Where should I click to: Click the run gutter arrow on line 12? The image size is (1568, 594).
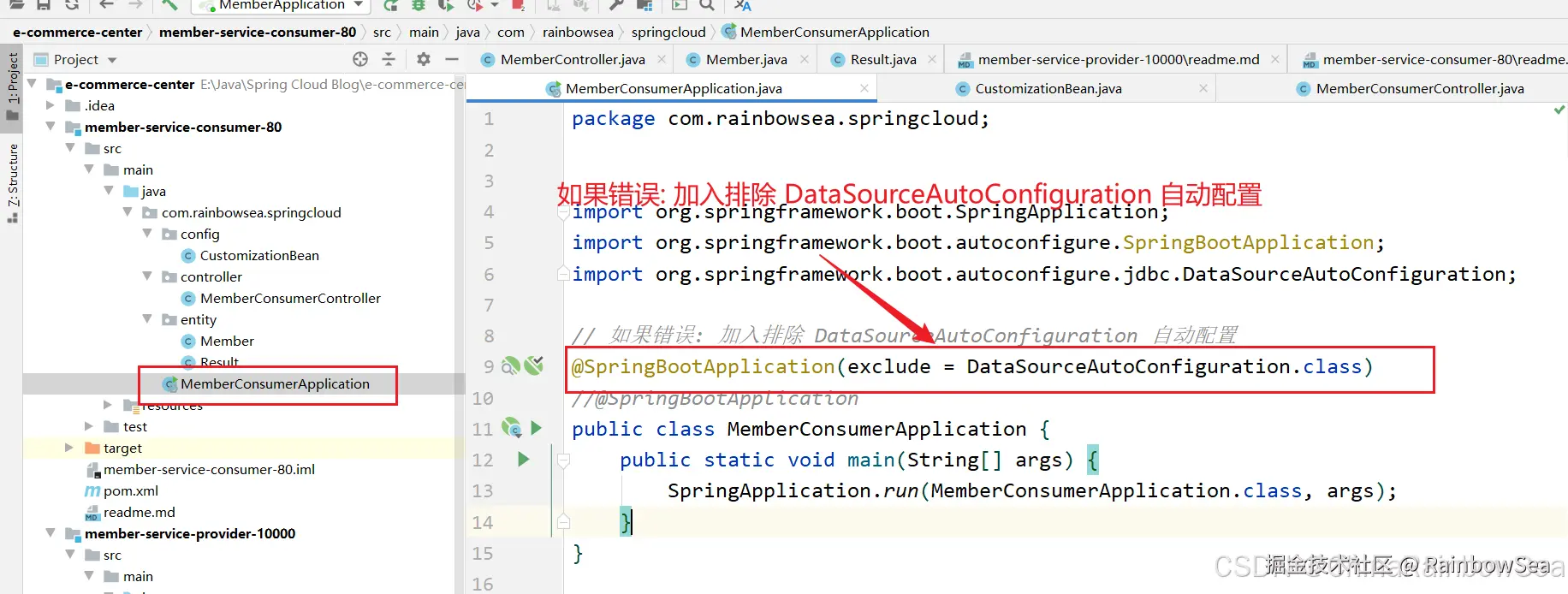point(524,460)
